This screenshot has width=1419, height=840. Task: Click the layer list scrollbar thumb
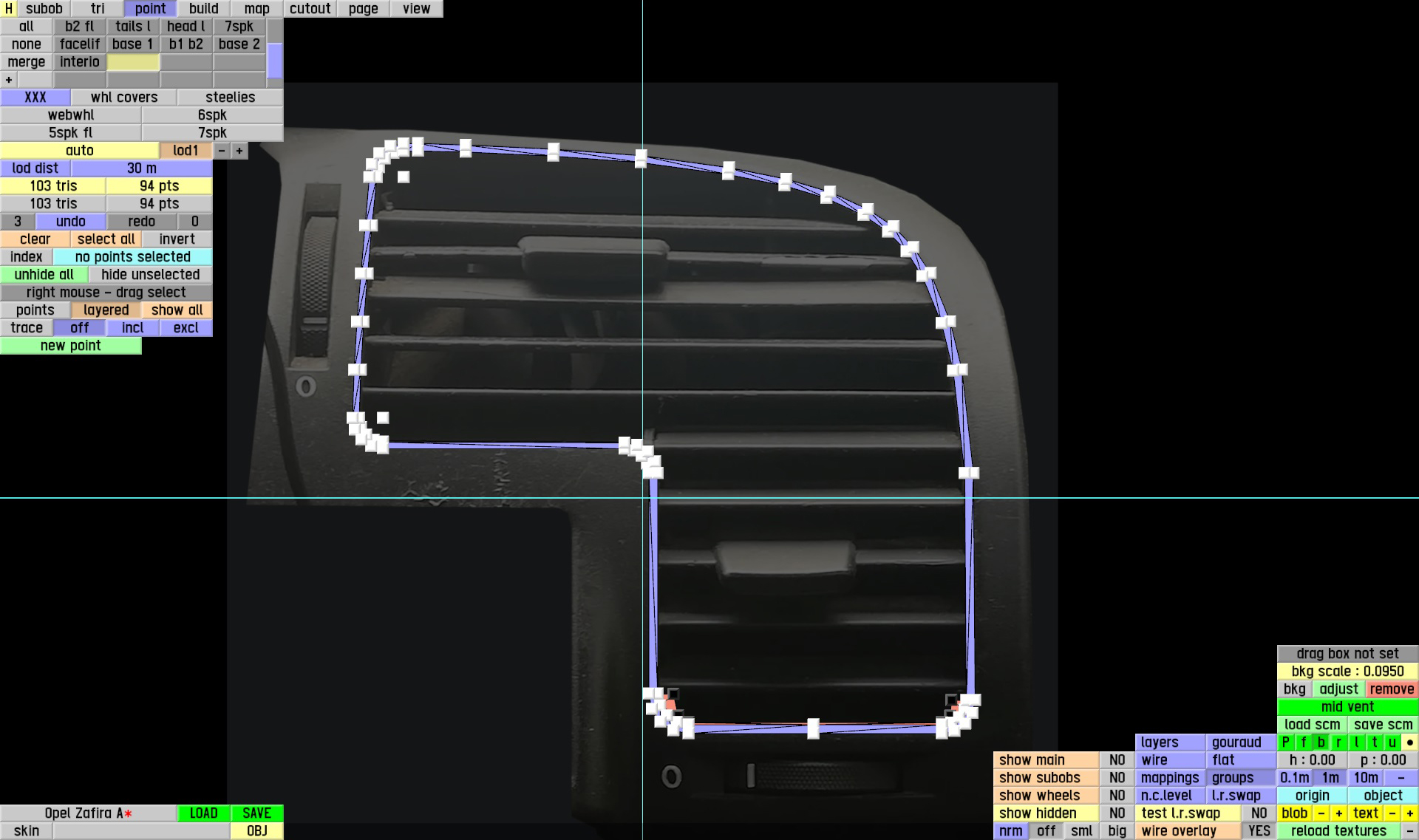pyautogui.click(x=275, y=61)
